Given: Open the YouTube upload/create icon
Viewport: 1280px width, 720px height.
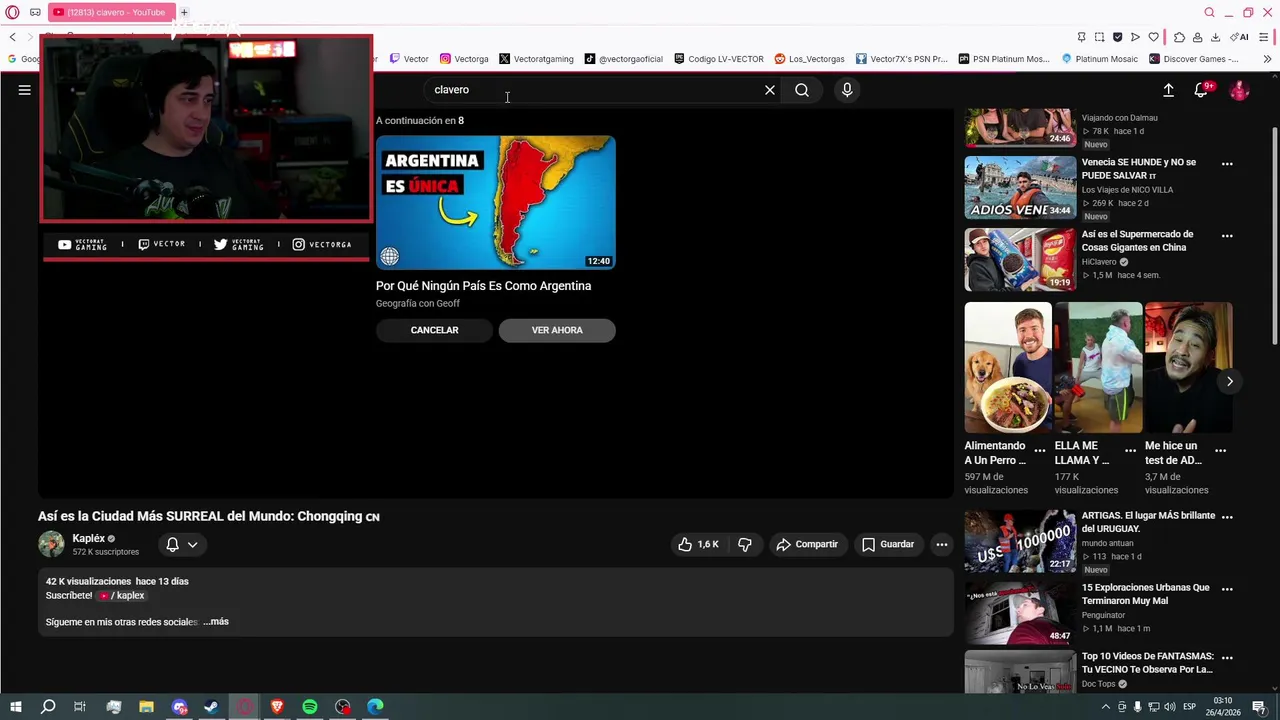Looking at the screenshot, I should (1168, 90).
